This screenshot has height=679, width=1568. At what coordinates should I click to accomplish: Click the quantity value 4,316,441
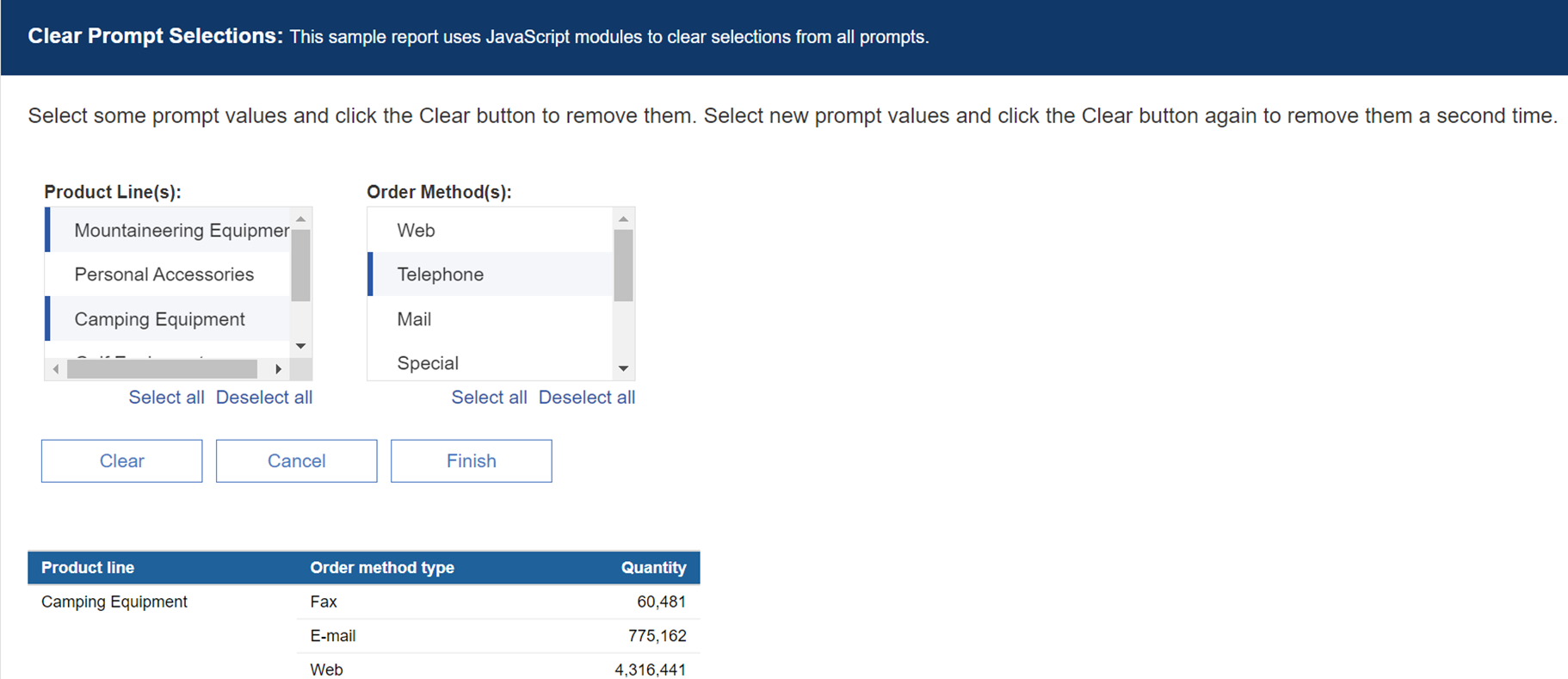pyautogui.click(x=650, y=670)
